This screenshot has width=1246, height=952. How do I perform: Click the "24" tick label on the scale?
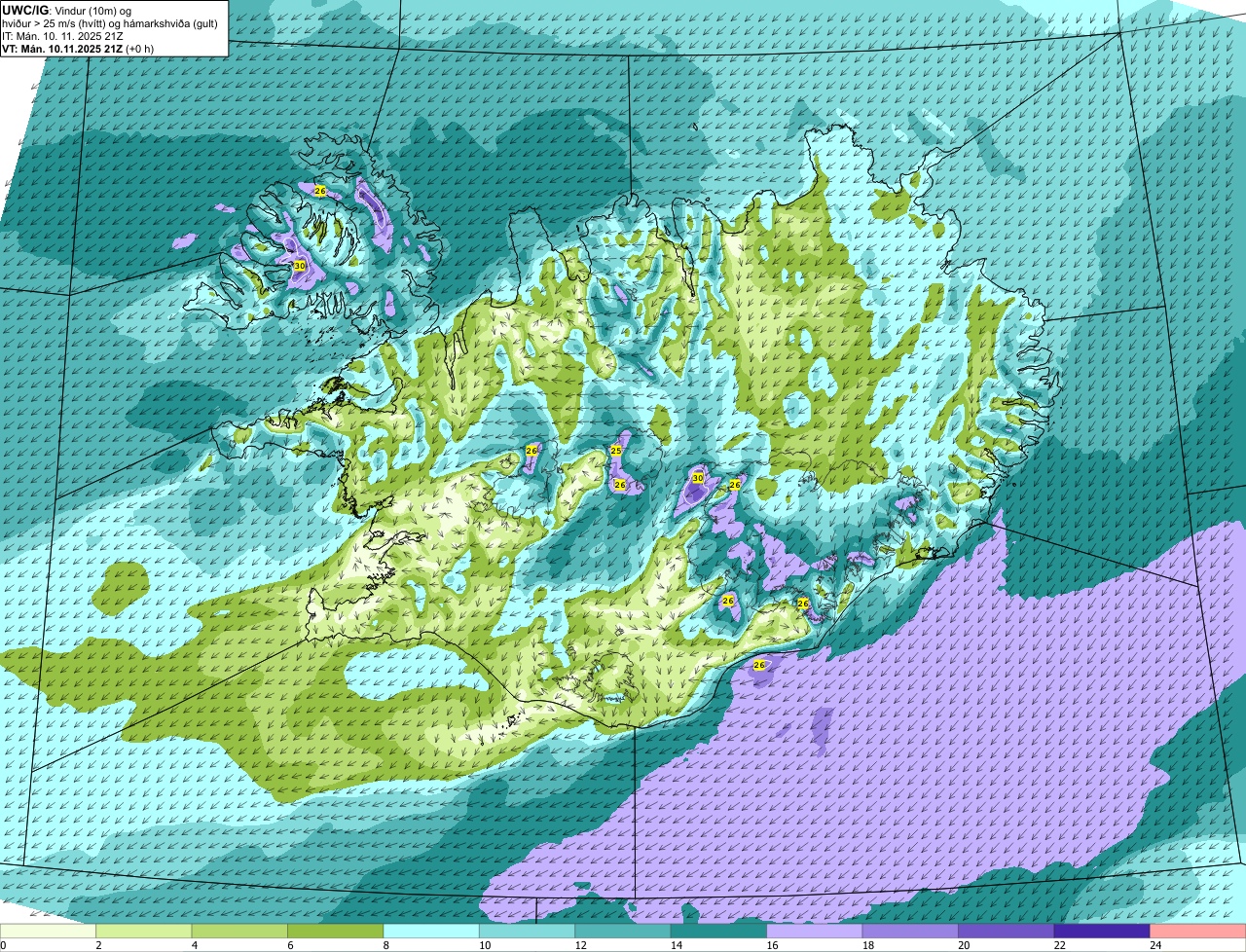click(1154, 945)
